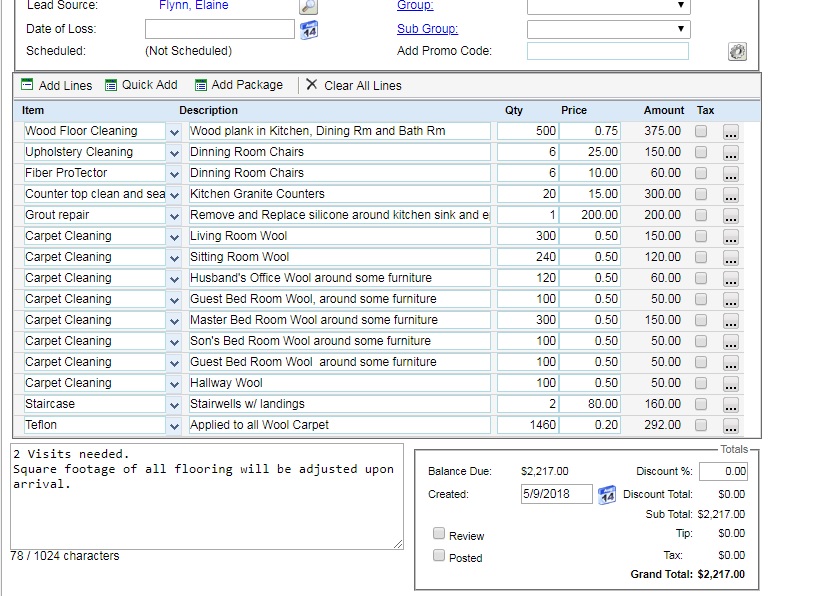Click the Lead Source search magnifier icon
Image resolution: width=823 pixels, height=596 pixels.
tap(309, 6)
